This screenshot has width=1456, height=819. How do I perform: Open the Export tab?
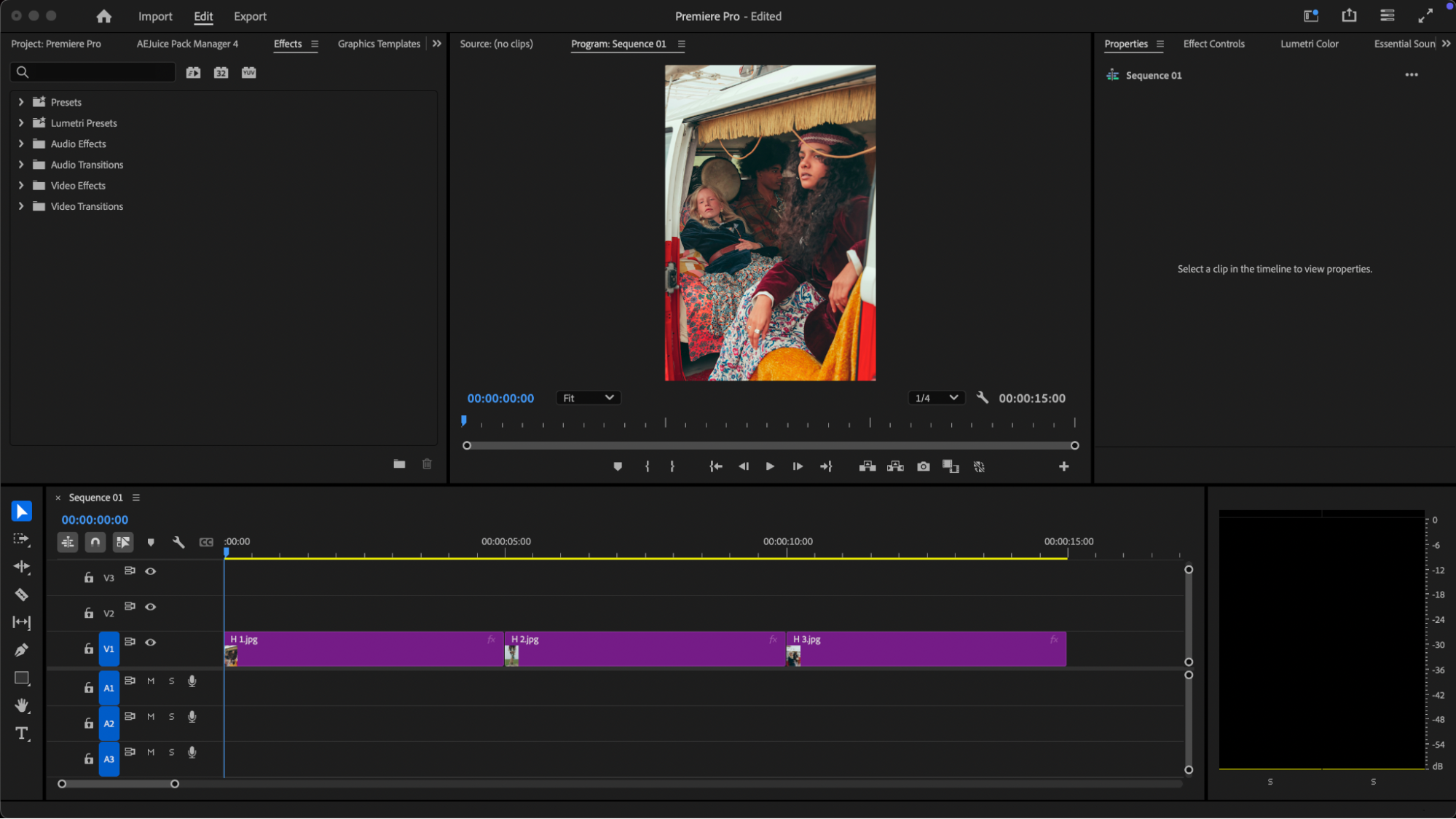click(x=250, y=16)
